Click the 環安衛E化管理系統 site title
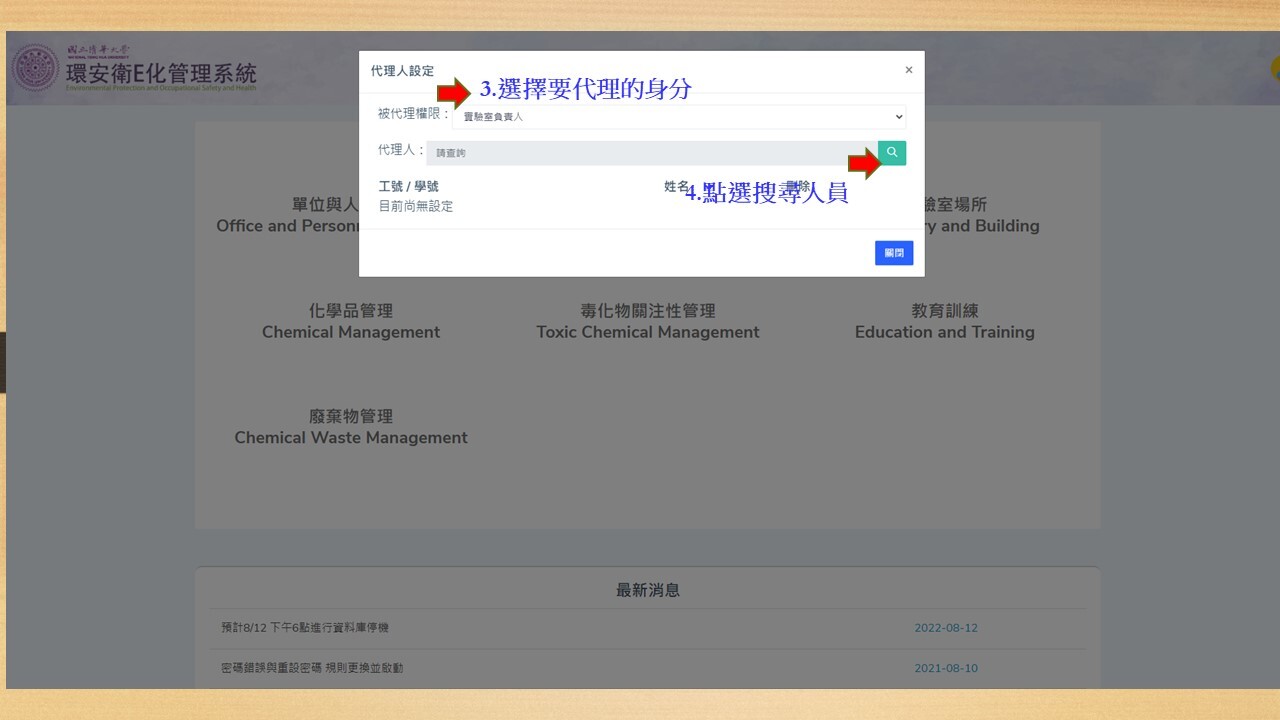1280x720 pixels. pos(160,73)
